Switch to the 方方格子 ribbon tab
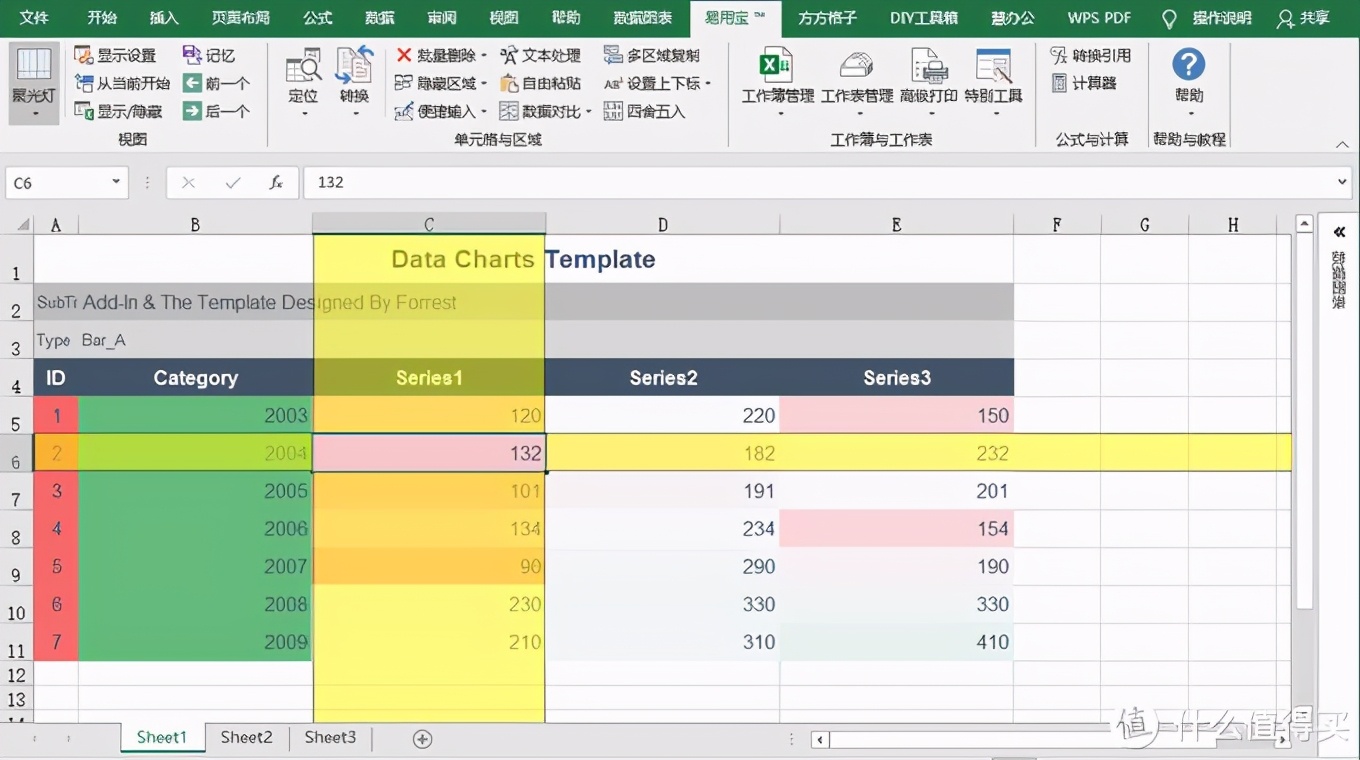1360x760 pixels. (827, 18)
